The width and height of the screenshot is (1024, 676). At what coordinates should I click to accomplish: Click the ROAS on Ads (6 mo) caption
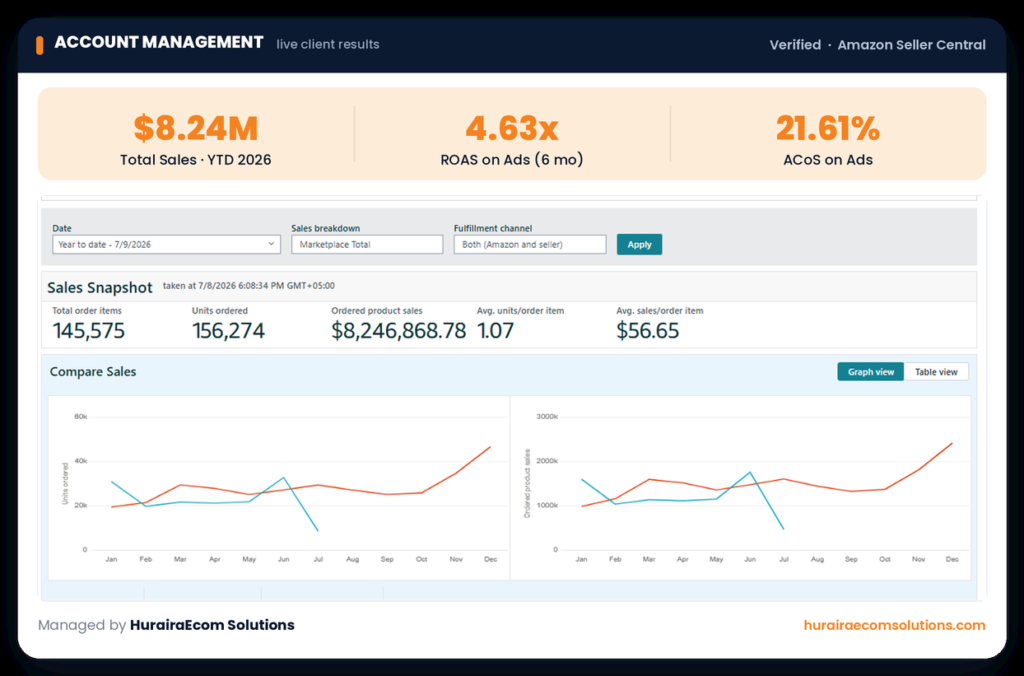click(x=512, y=160)
